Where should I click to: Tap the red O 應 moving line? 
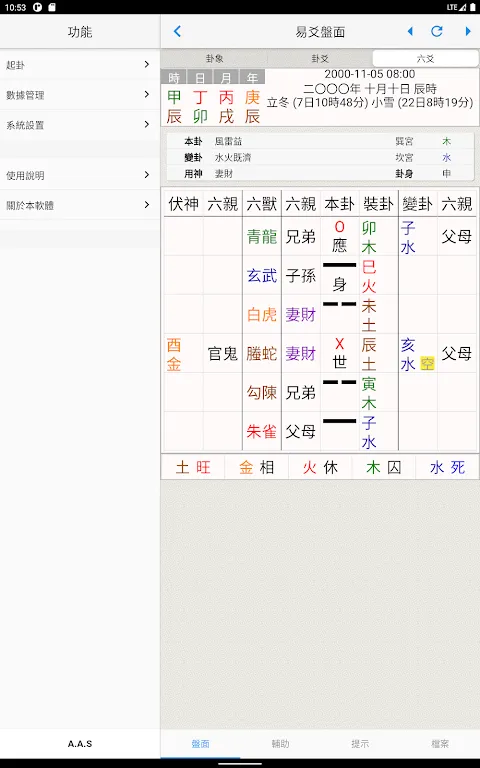tap(339, 236)
